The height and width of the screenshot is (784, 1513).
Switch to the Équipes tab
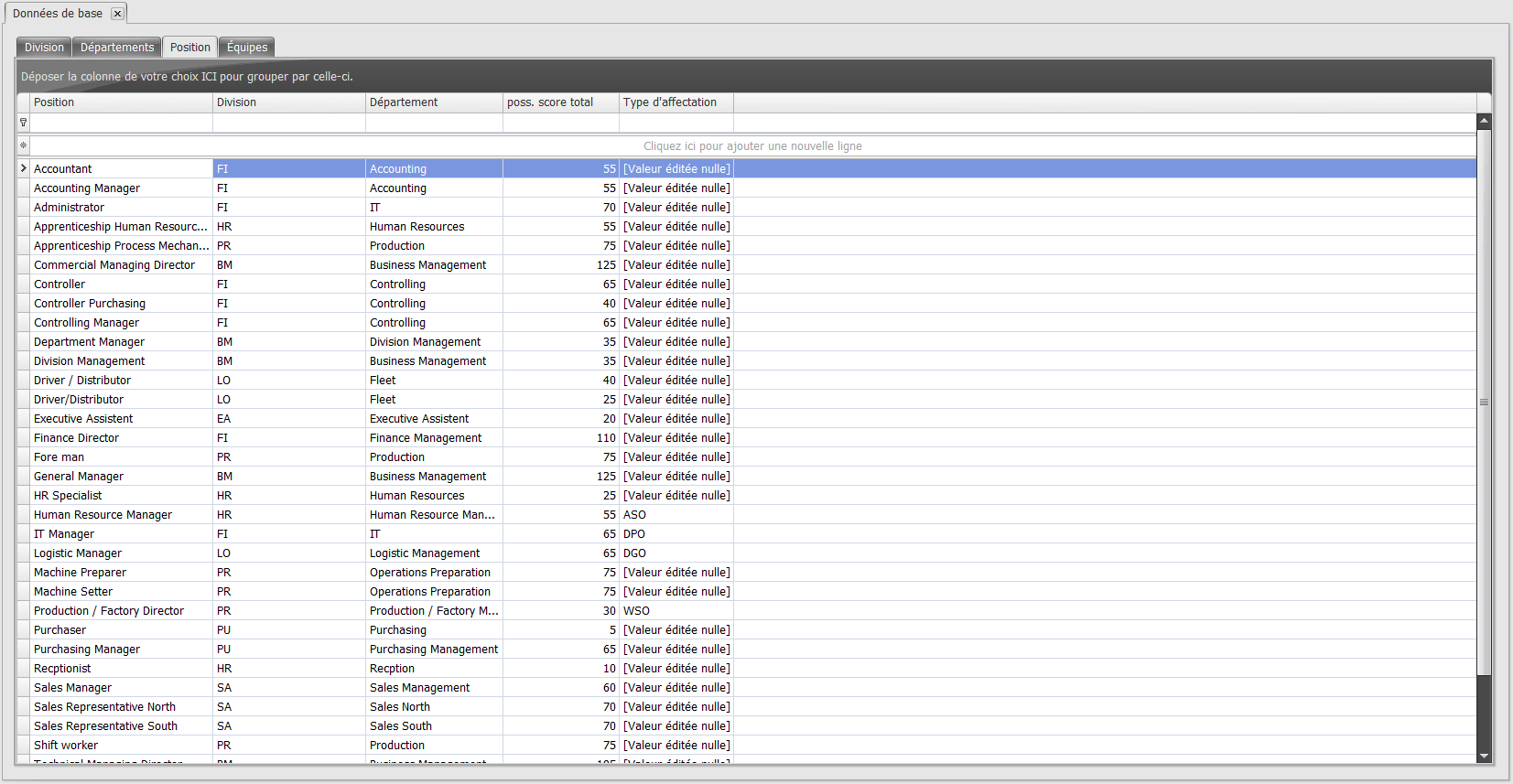(x=247, y=48)
